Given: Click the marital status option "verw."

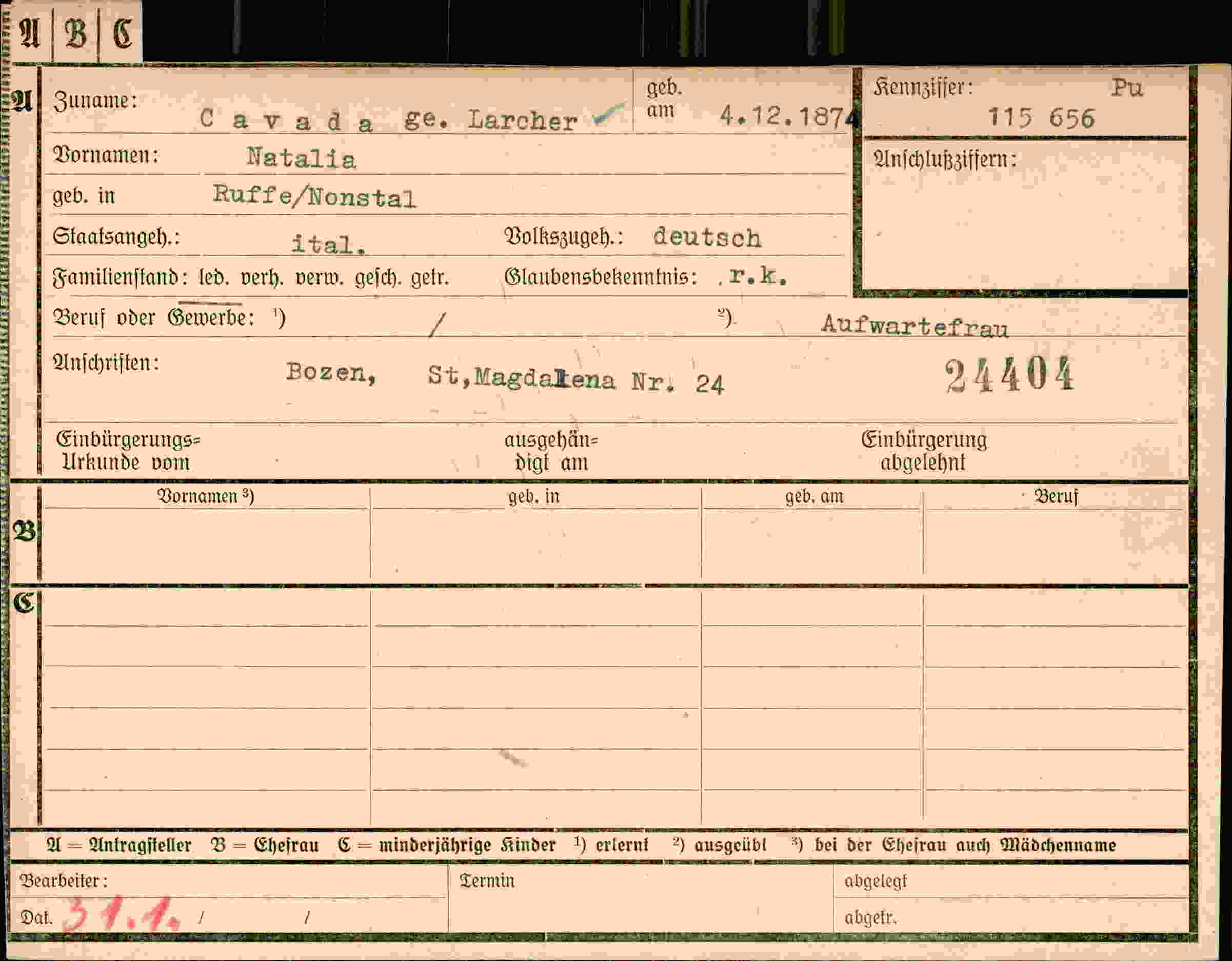Looking at the screenshot, I should (x=320, y=278).
